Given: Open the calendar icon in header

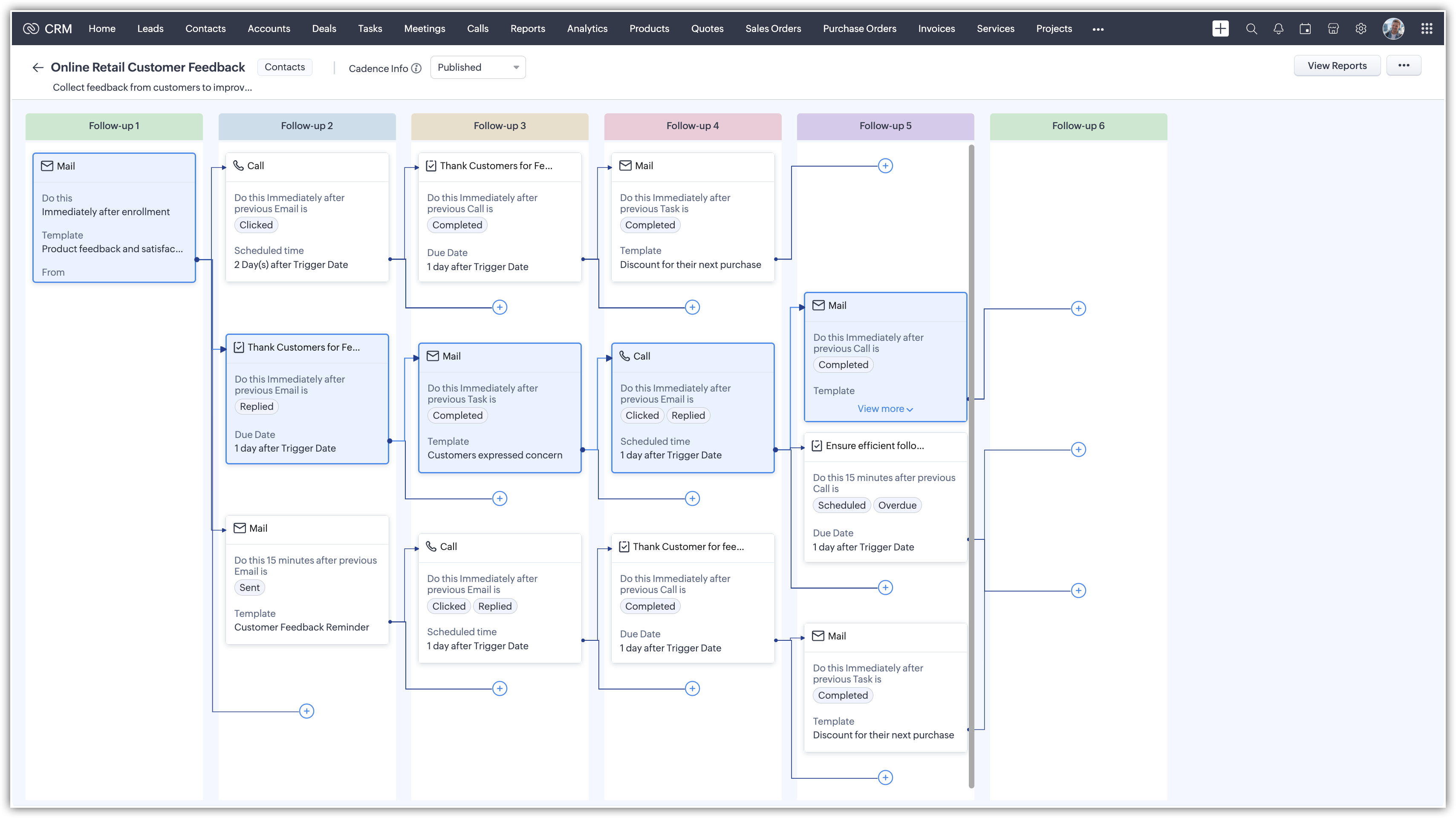Looking at the screenshot, I should click(x=1305, y=29).
